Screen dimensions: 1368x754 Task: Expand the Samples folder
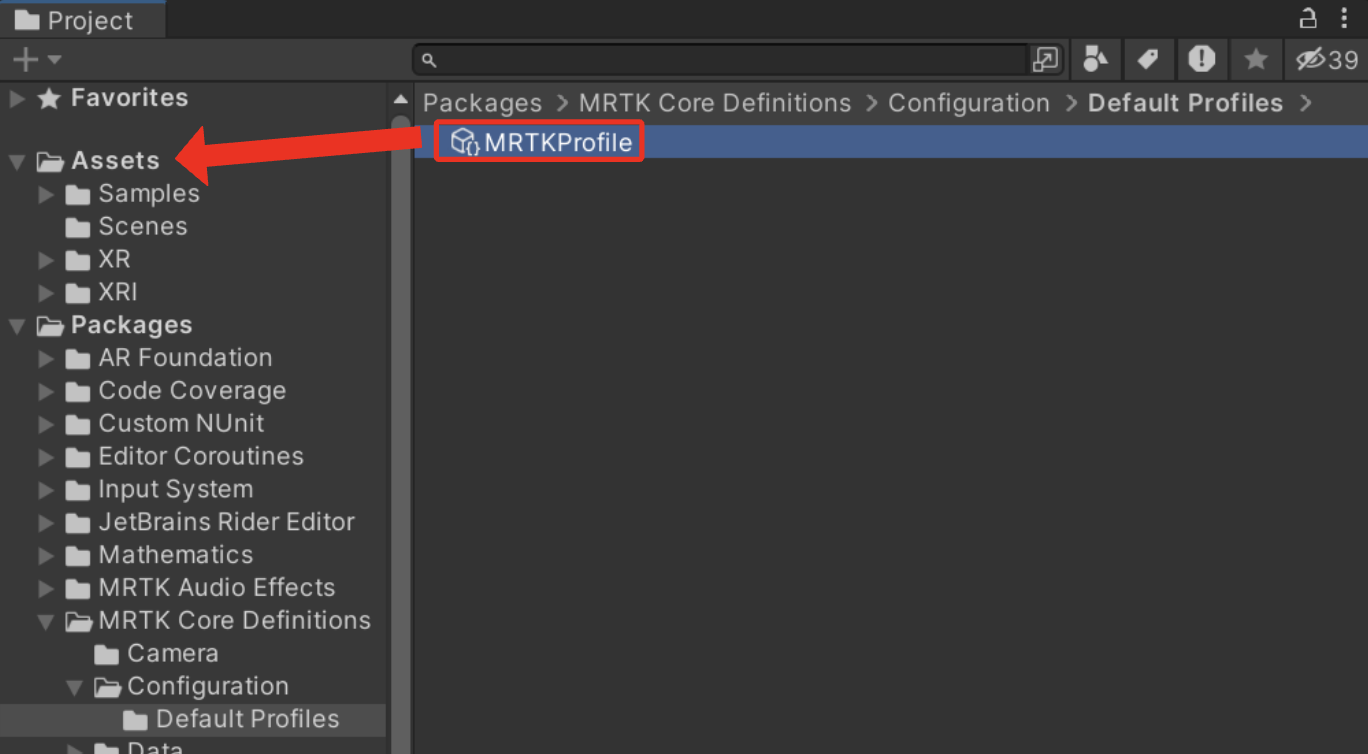pos(46,194)
